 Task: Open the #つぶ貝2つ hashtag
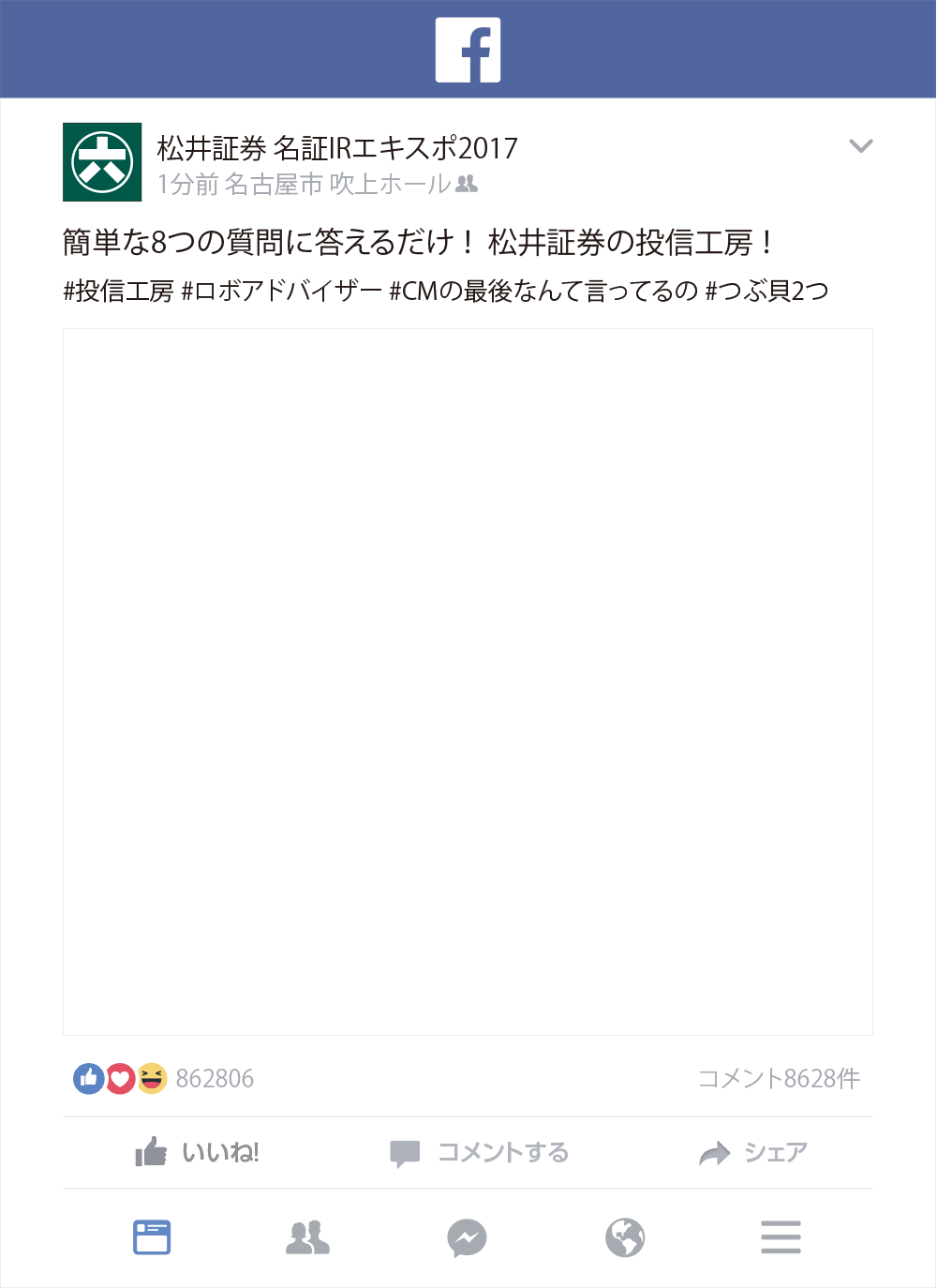click(x=766, y=292)
